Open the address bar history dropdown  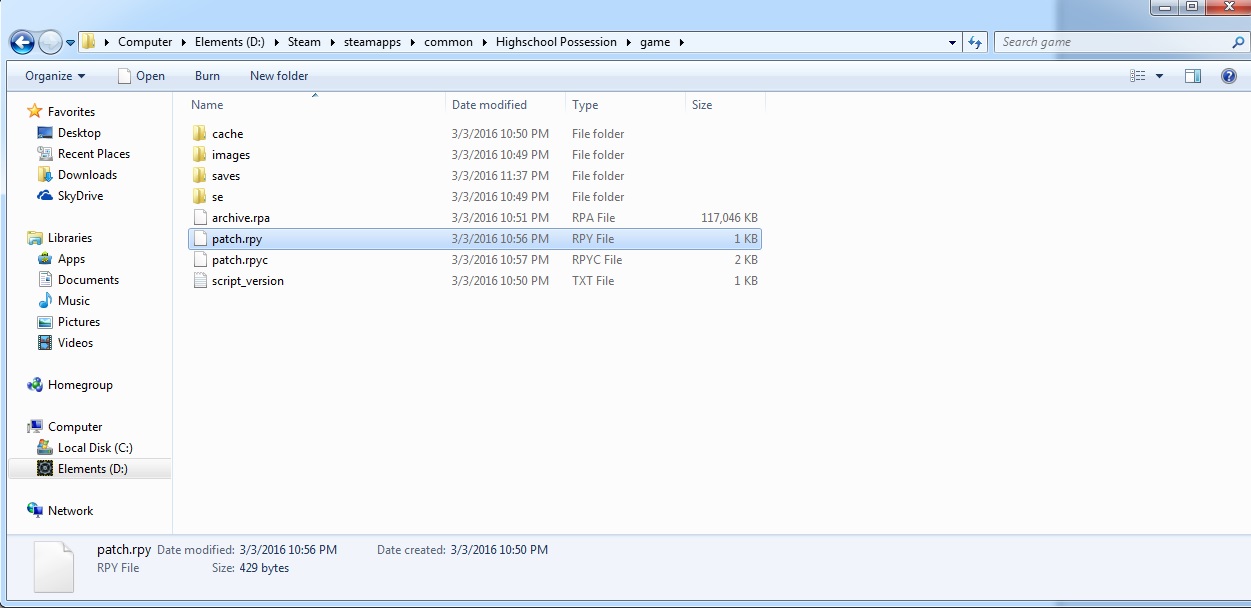(952, 42)
